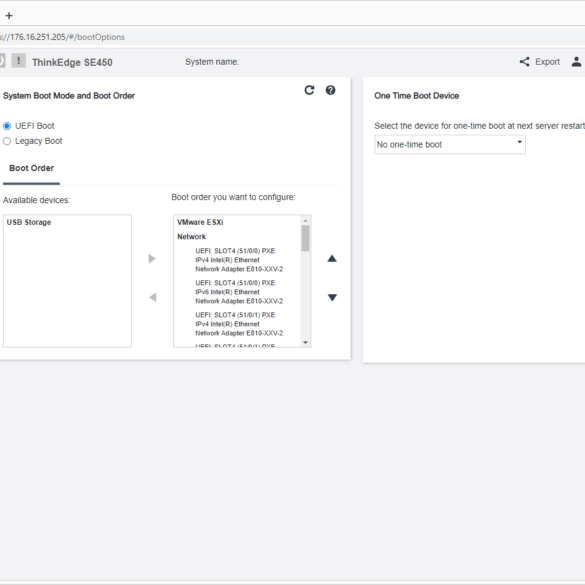Switch to the Boot Order tab
585x585 pixels.
click(x=31, y=168)
